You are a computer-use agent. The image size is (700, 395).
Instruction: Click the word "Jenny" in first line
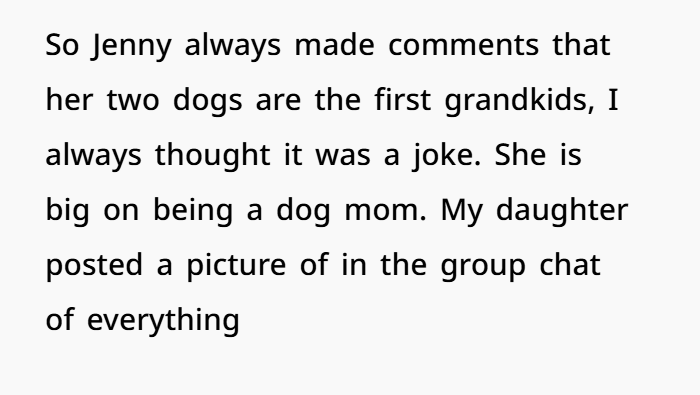(131, 46)
